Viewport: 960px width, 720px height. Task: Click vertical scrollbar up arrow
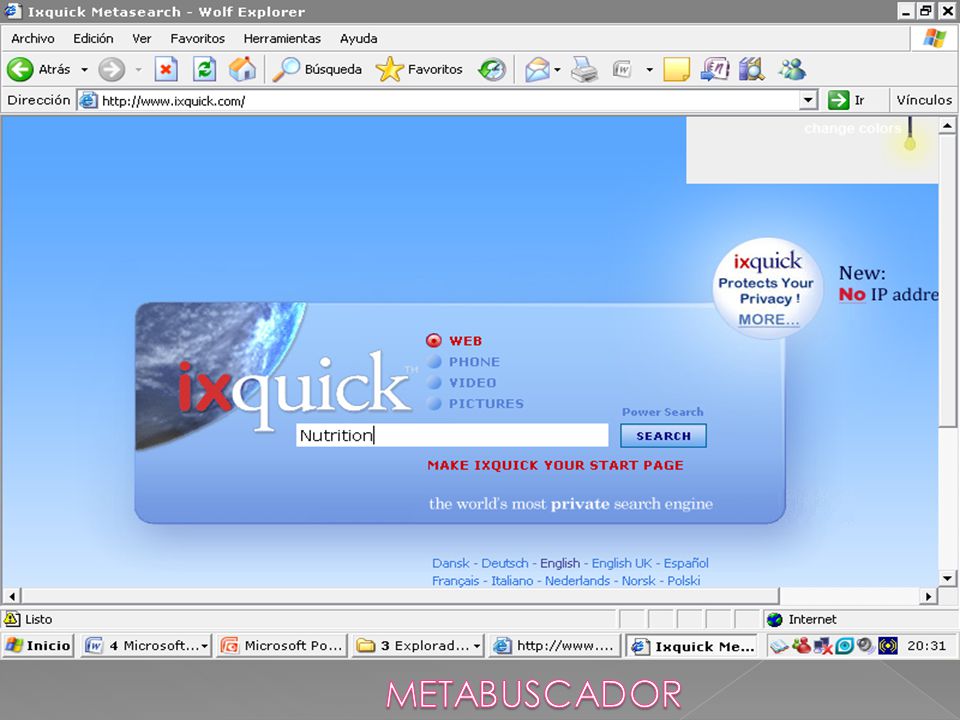tap(947, 126)
